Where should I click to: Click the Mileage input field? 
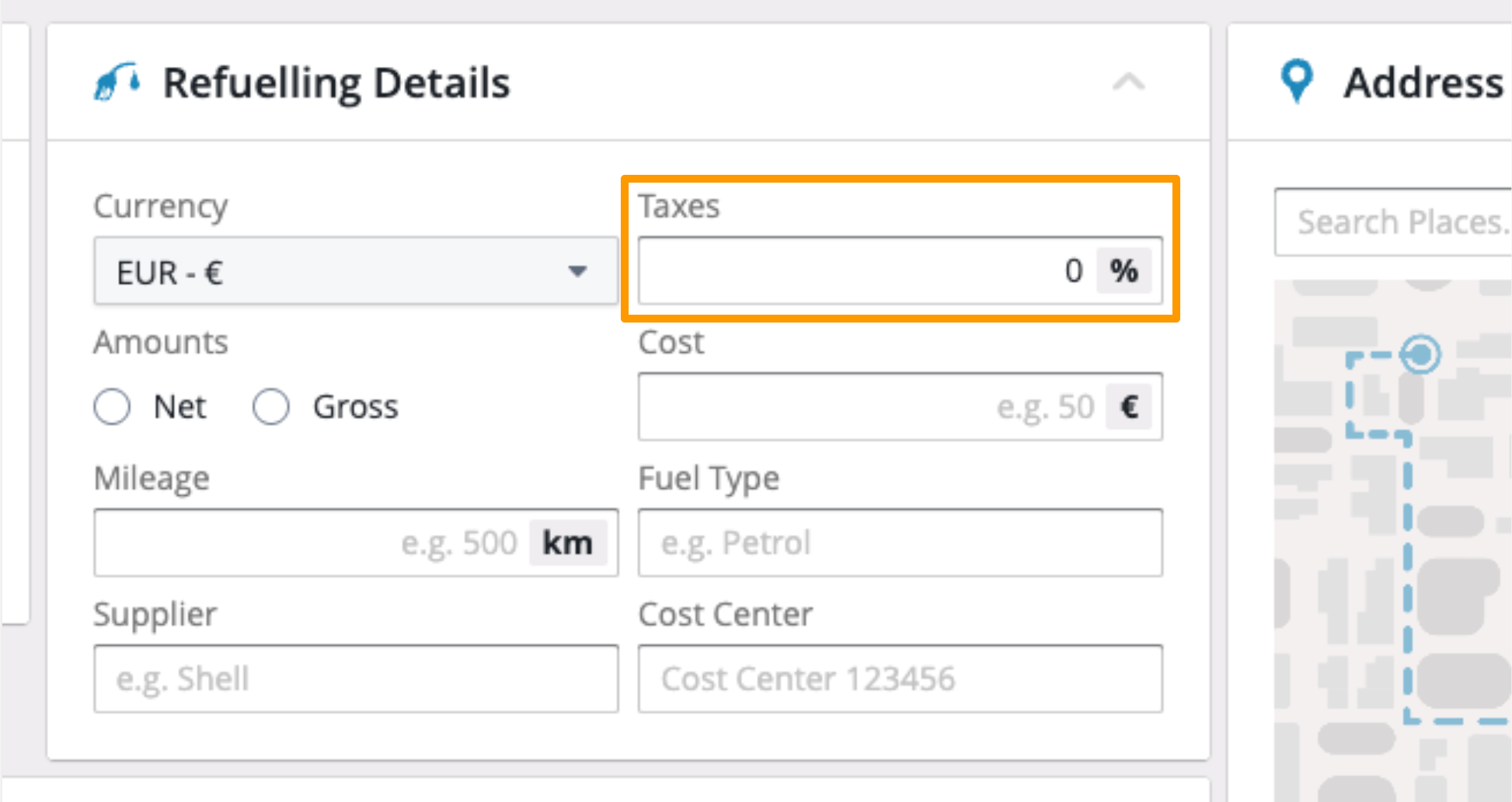tap(311, 542)
